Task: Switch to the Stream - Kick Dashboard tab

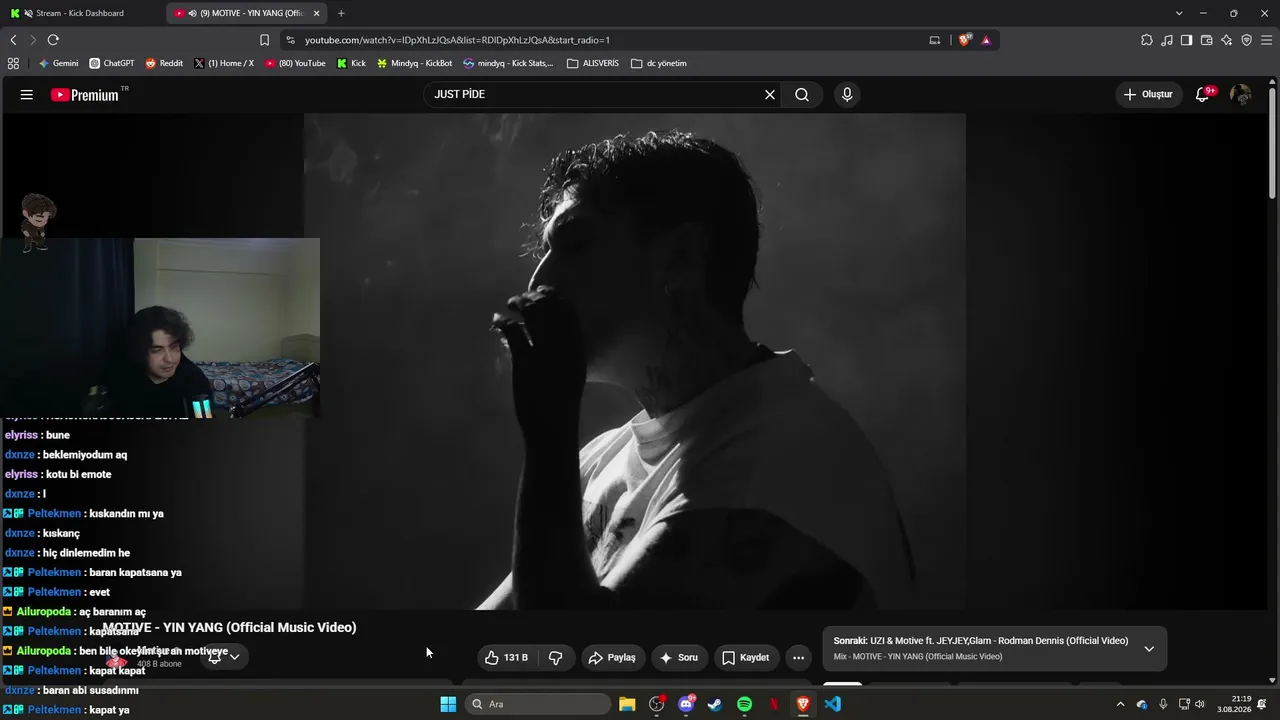Action: click(x=82, y=13)
